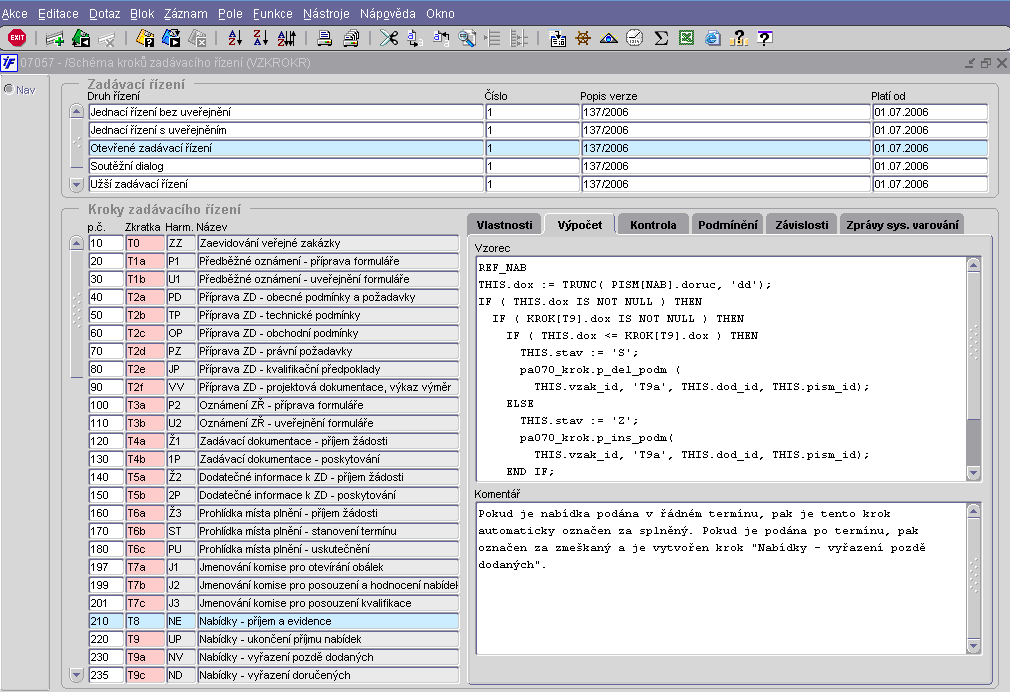The width and height of the screenshot is (1010, 692).
Task: Click the sort descending Z-A icon
Action: [x=260, y=38]
